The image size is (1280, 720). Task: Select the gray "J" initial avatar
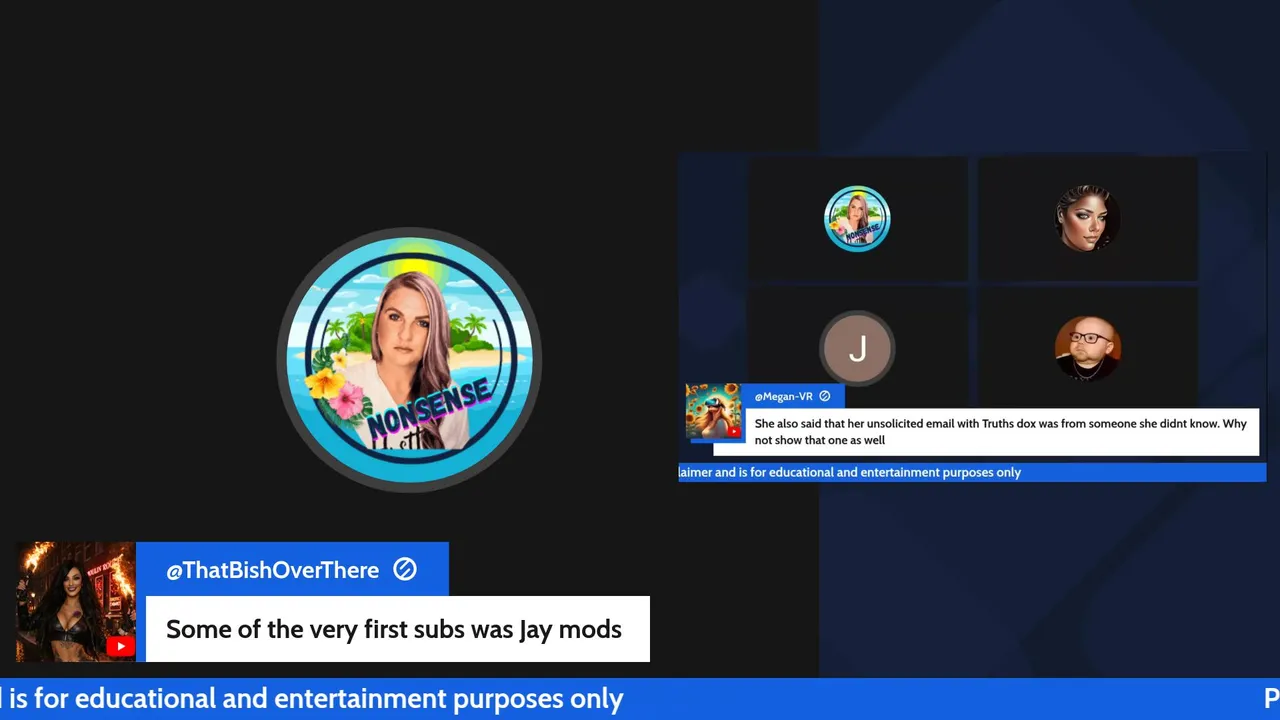(x=857, y=349)
